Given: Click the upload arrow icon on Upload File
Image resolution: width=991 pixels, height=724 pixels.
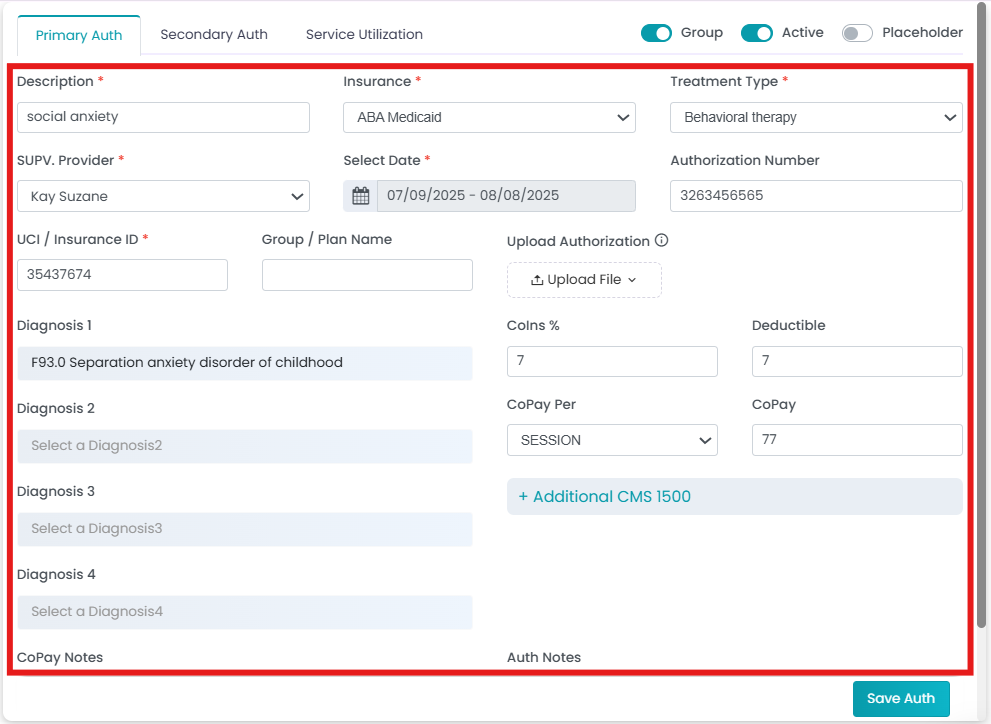Looking at the screenshot, I should [537, 280].
